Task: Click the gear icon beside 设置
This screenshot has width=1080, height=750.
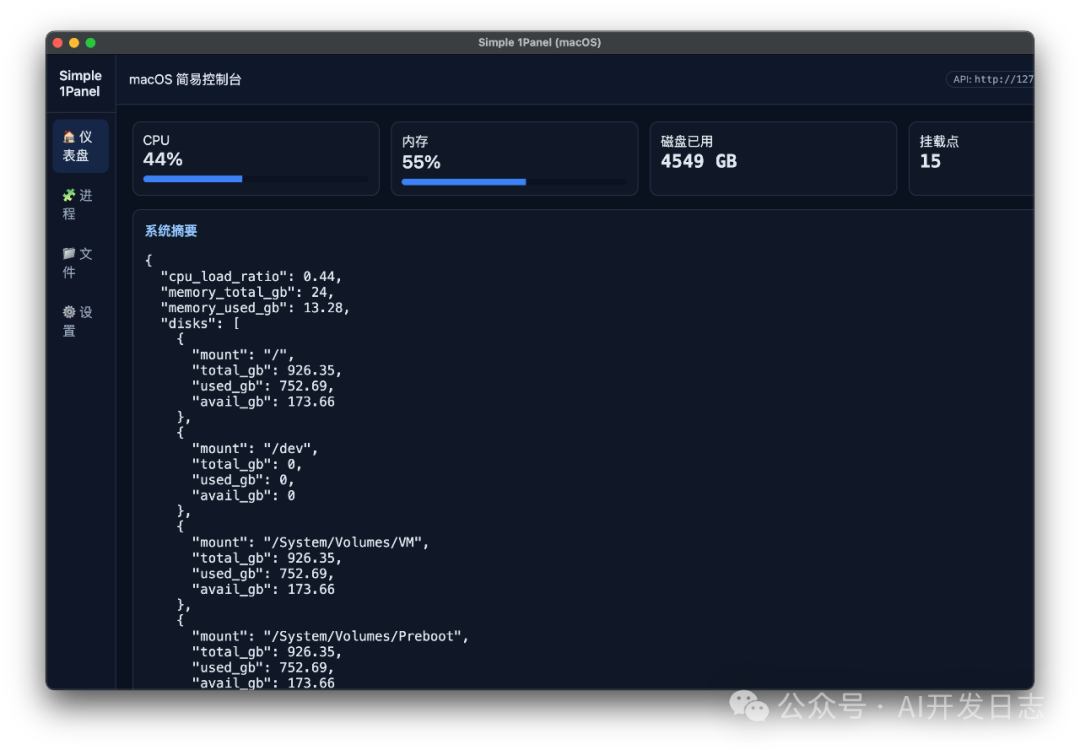Action: pyautogui.click(x=69, y=312)
